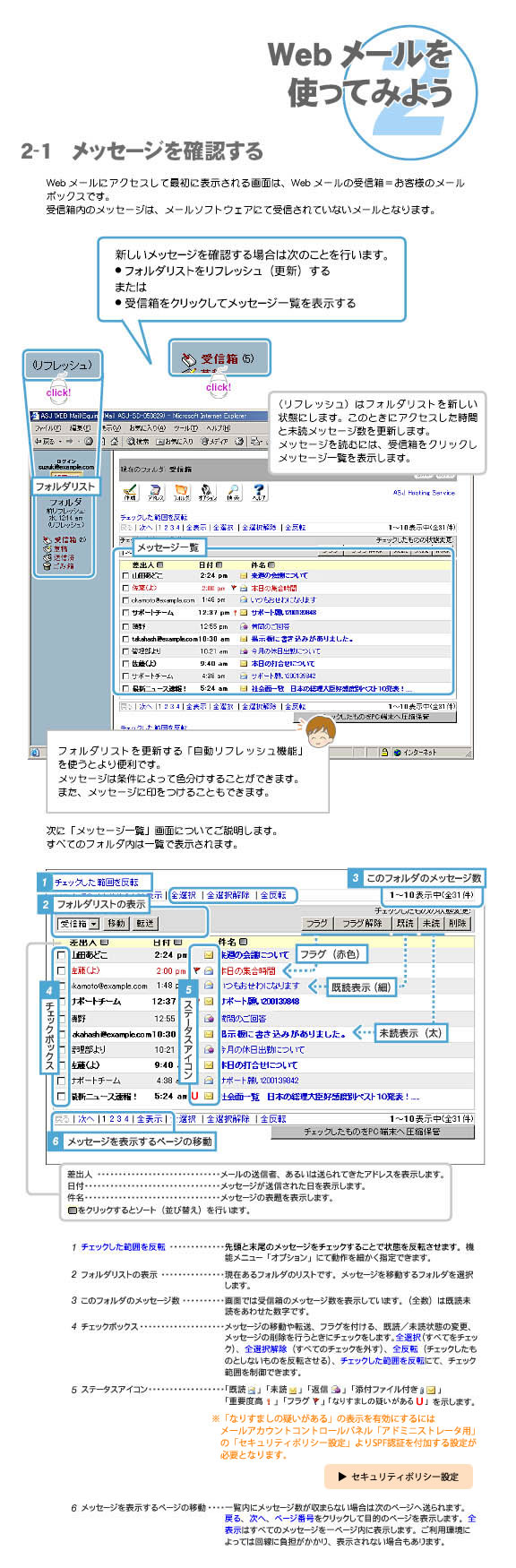Click the envelope icon on 10:30 am row, enlarged list

209,1034
